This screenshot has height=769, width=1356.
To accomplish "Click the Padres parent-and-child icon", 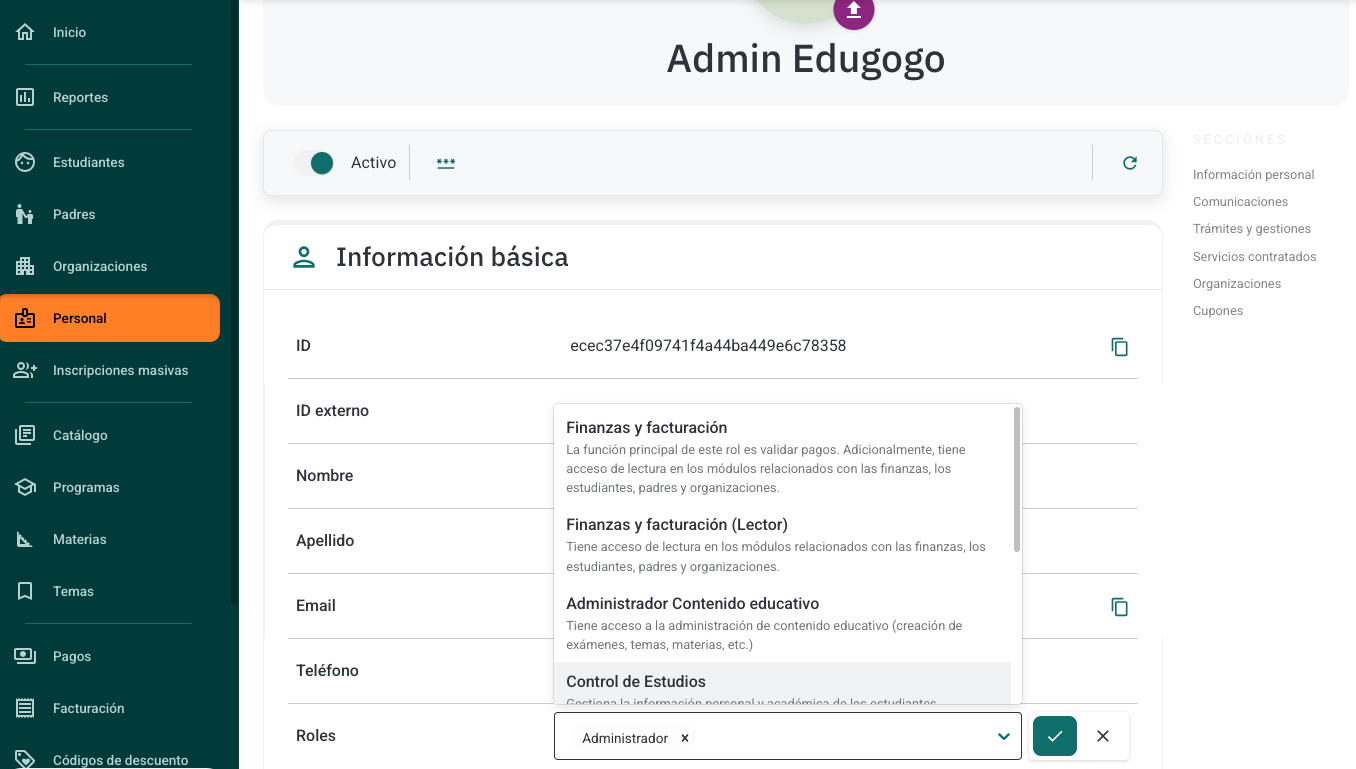I will (x=25, y=215).
